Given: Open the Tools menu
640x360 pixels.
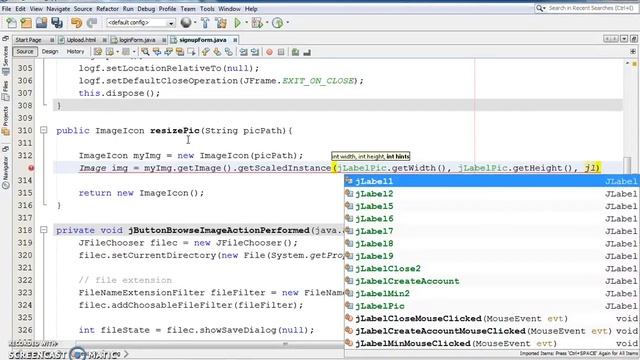Looking at the screenshot, I should [x=207, y=9].
